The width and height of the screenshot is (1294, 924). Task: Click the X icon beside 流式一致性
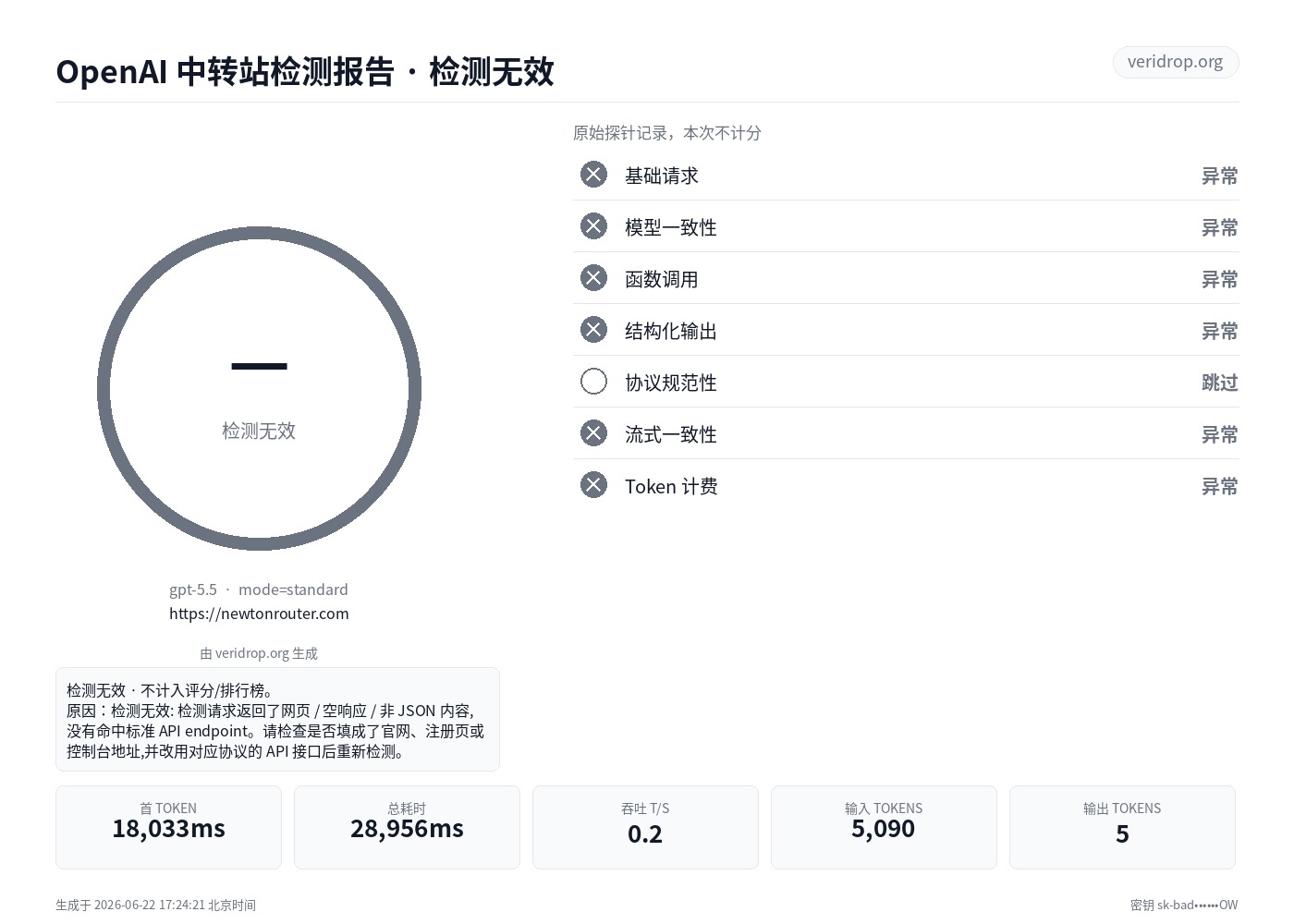tap(593, 433)
